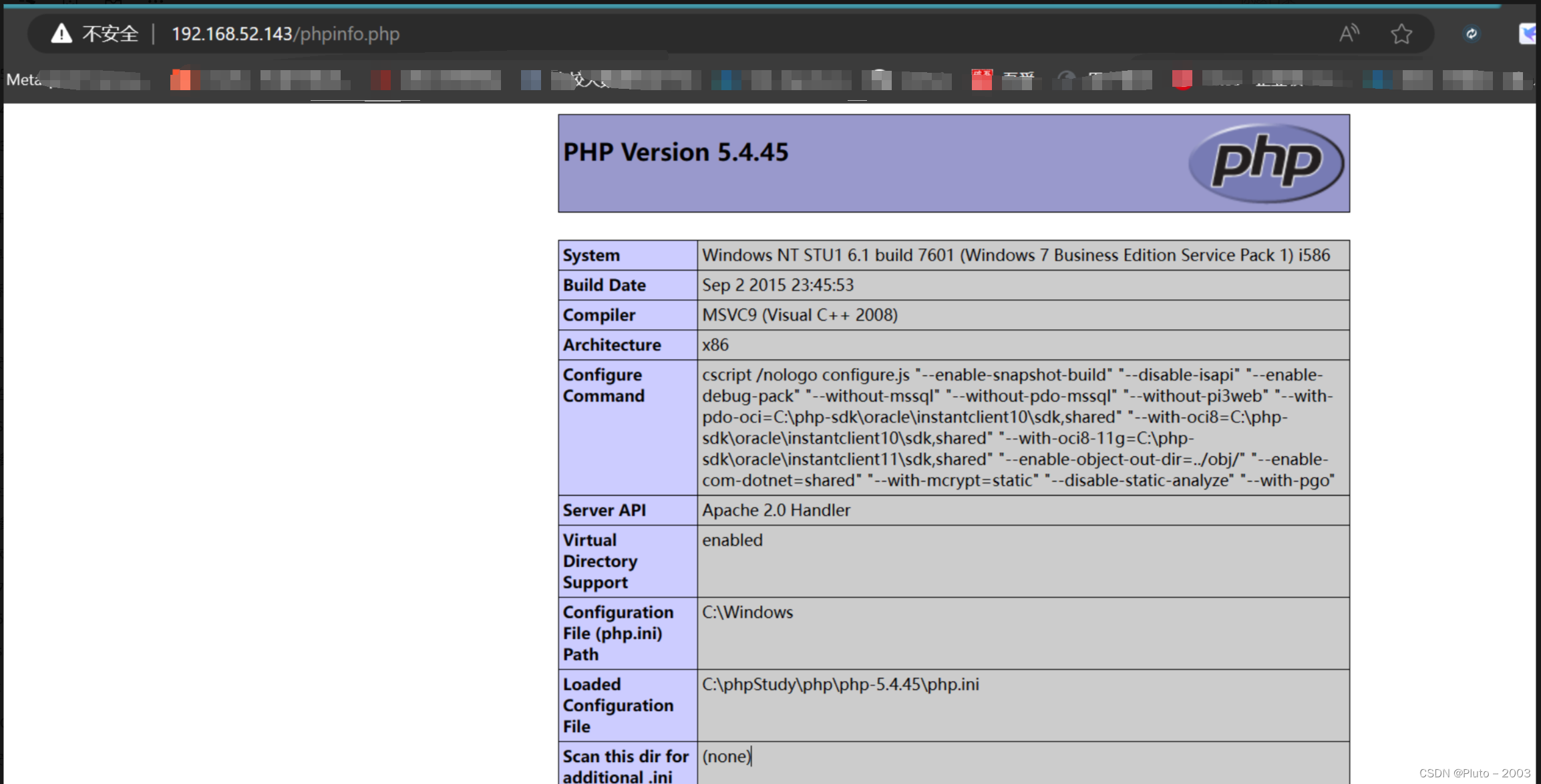1541x784 pixels.
Task: Select the Configure Command label cell
Action: coord(628,427)
